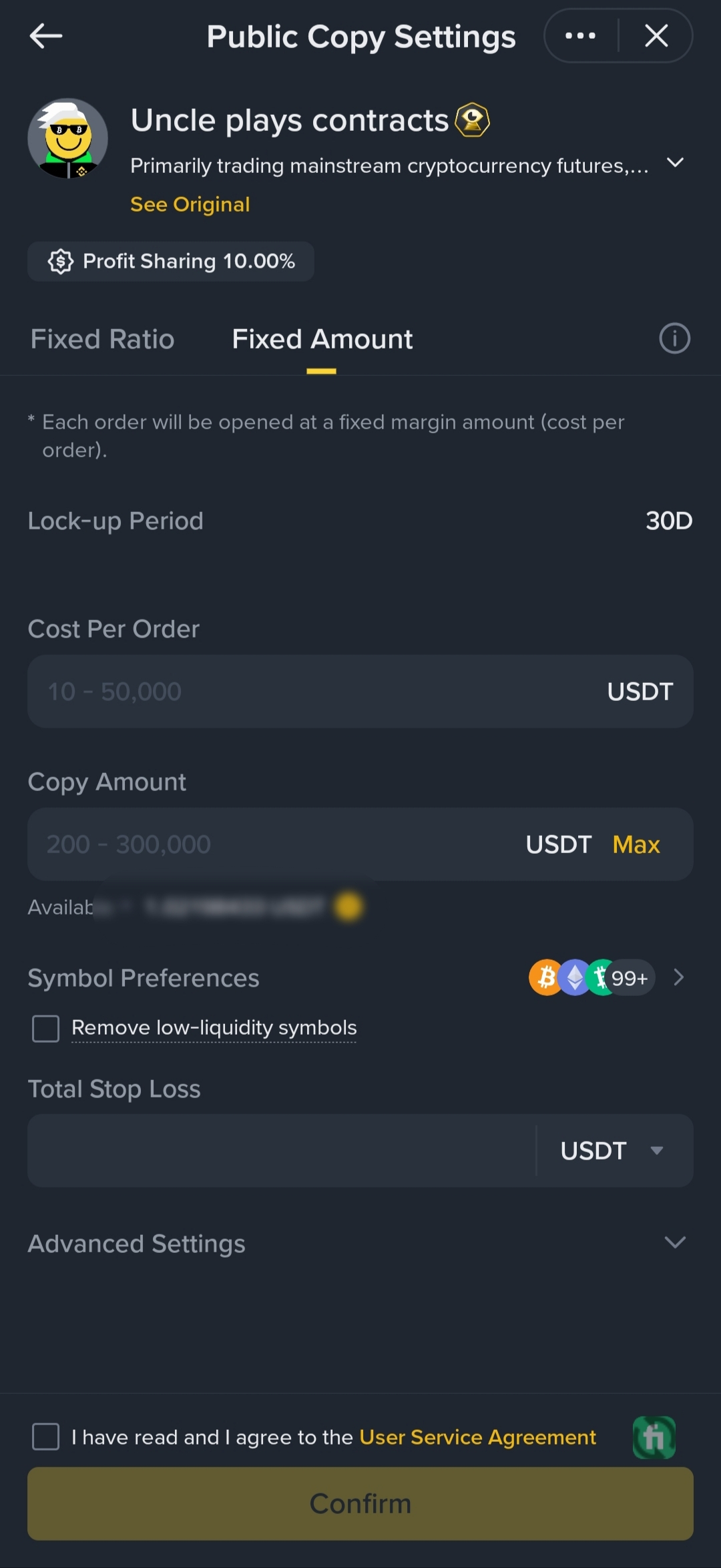The image size is (721, 1568).
Task: Tap the See Original link
Action: tap(190, 204)
